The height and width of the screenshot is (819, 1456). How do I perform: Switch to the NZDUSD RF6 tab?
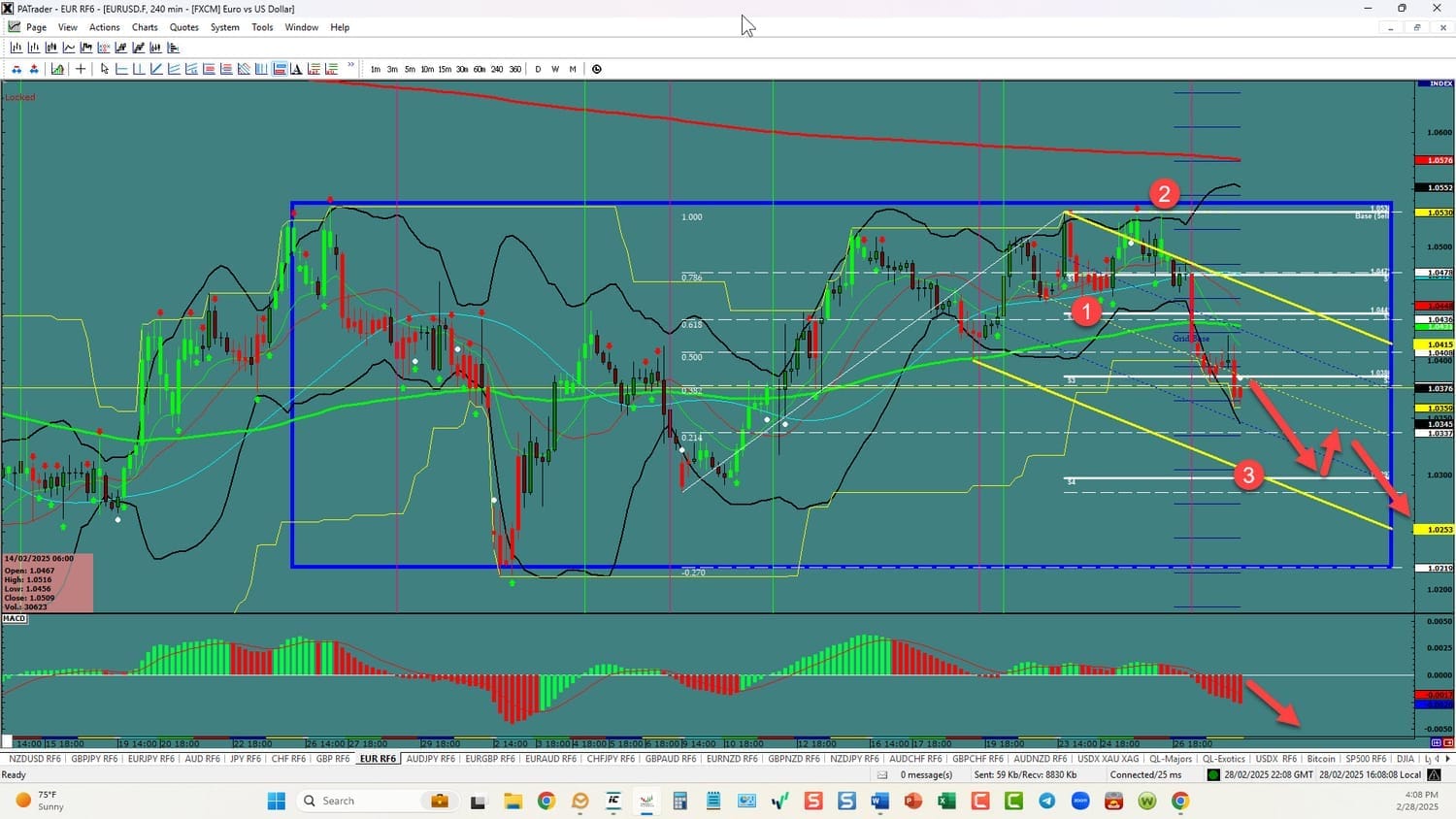pyautogui.click(x=34, y=759)
